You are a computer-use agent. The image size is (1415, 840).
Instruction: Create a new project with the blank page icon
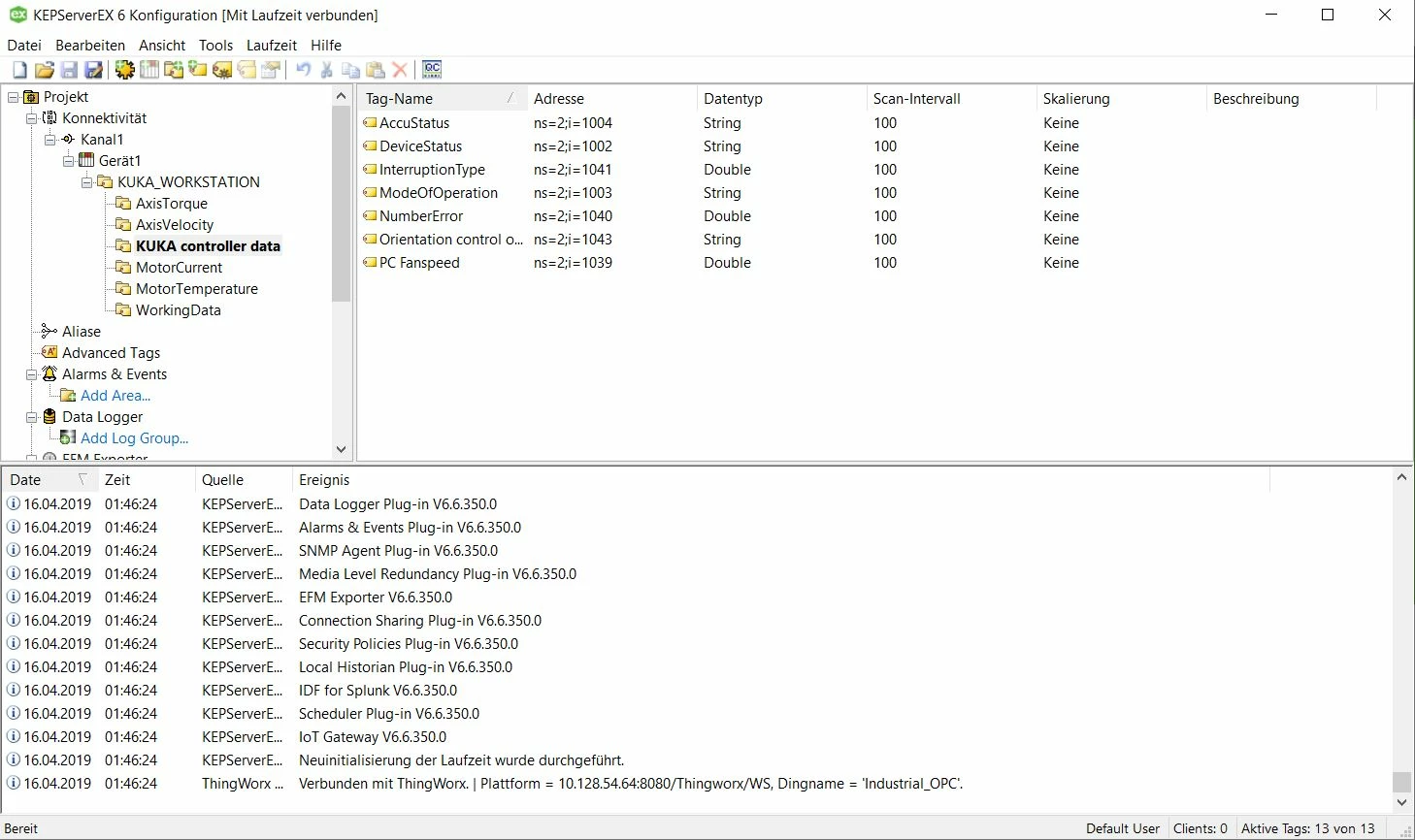19,70
